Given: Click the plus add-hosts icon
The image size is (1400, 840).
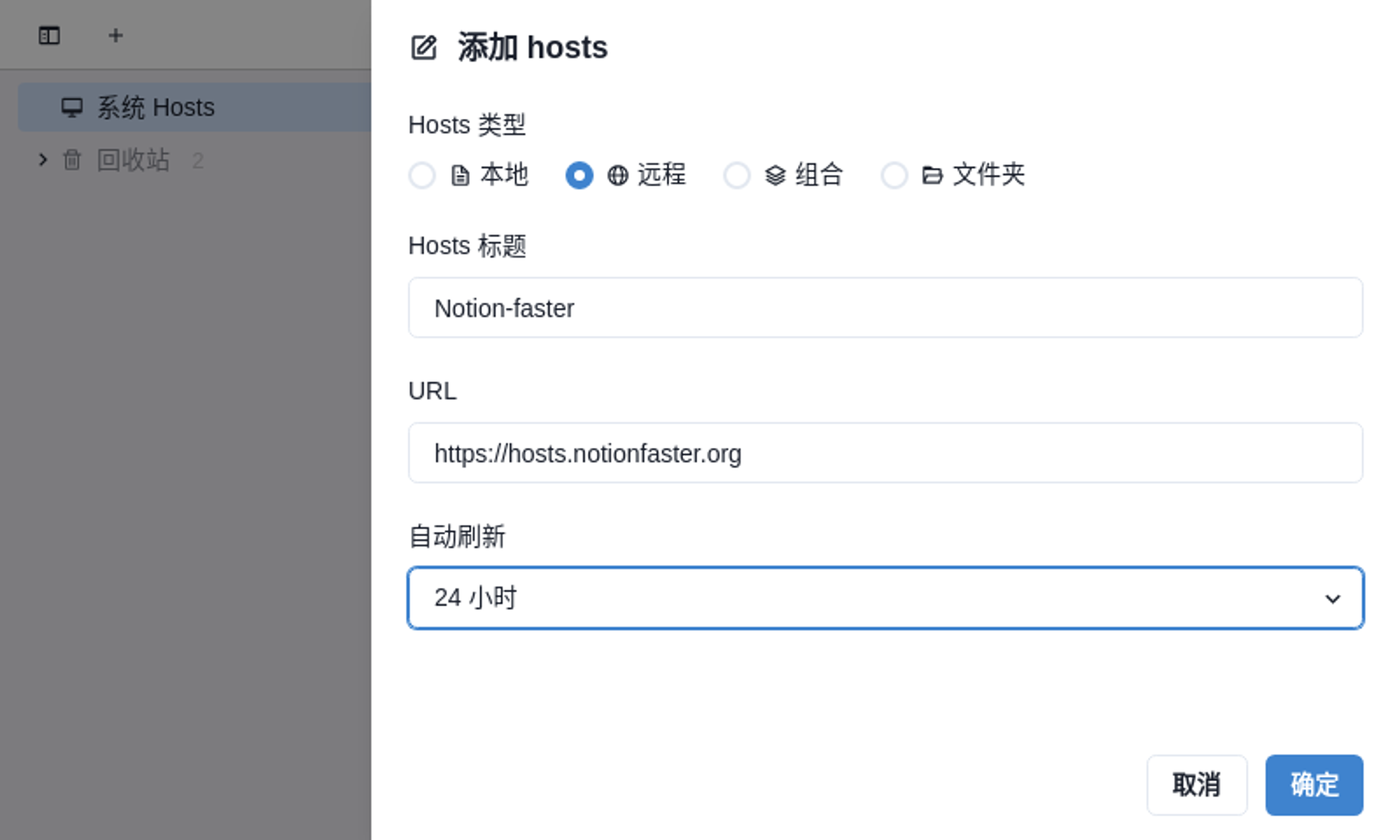Looking at the screenshot, I should click(x=115, y=36).
